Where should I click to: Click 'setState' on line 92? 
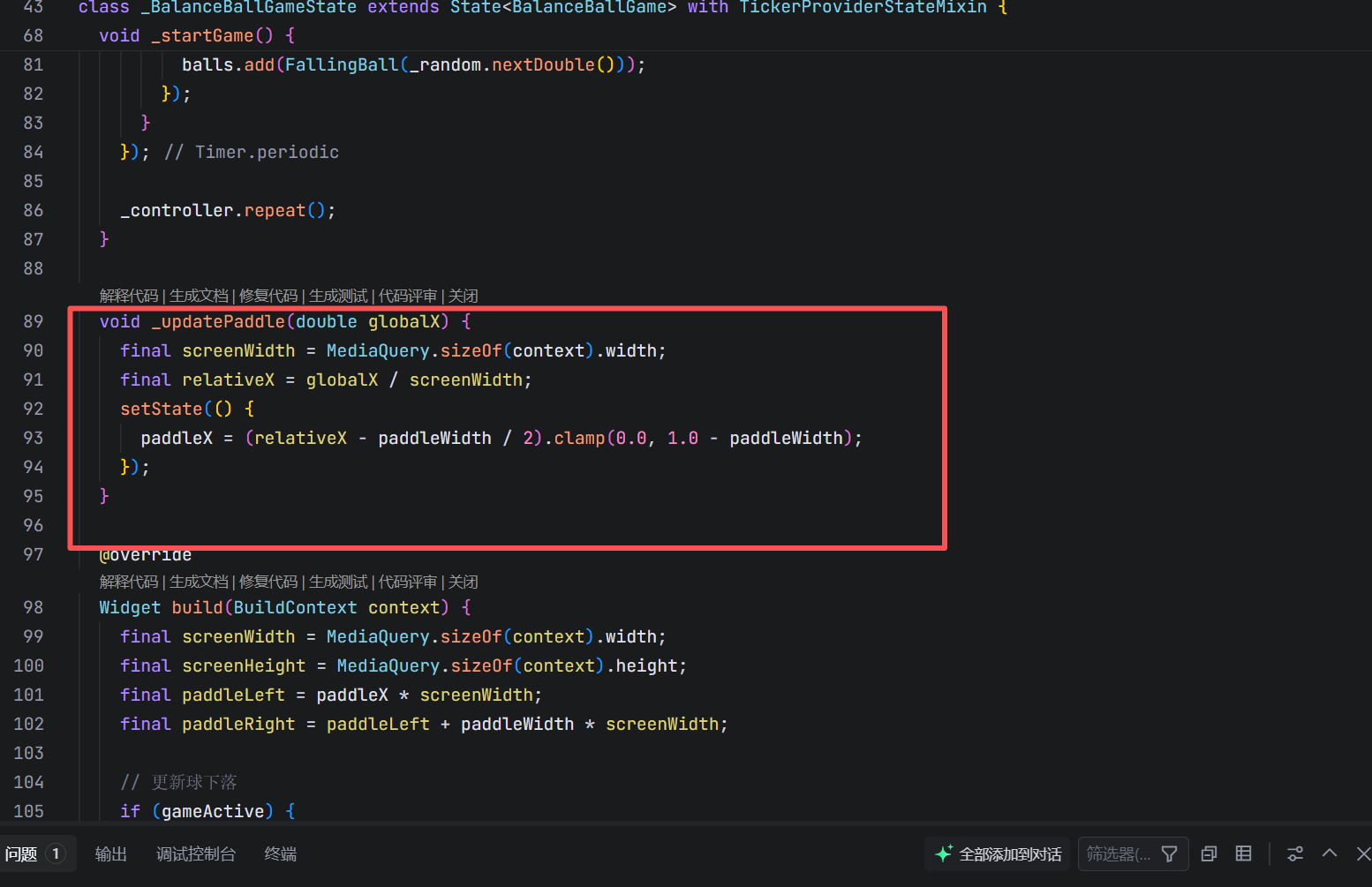pos(162,409)
